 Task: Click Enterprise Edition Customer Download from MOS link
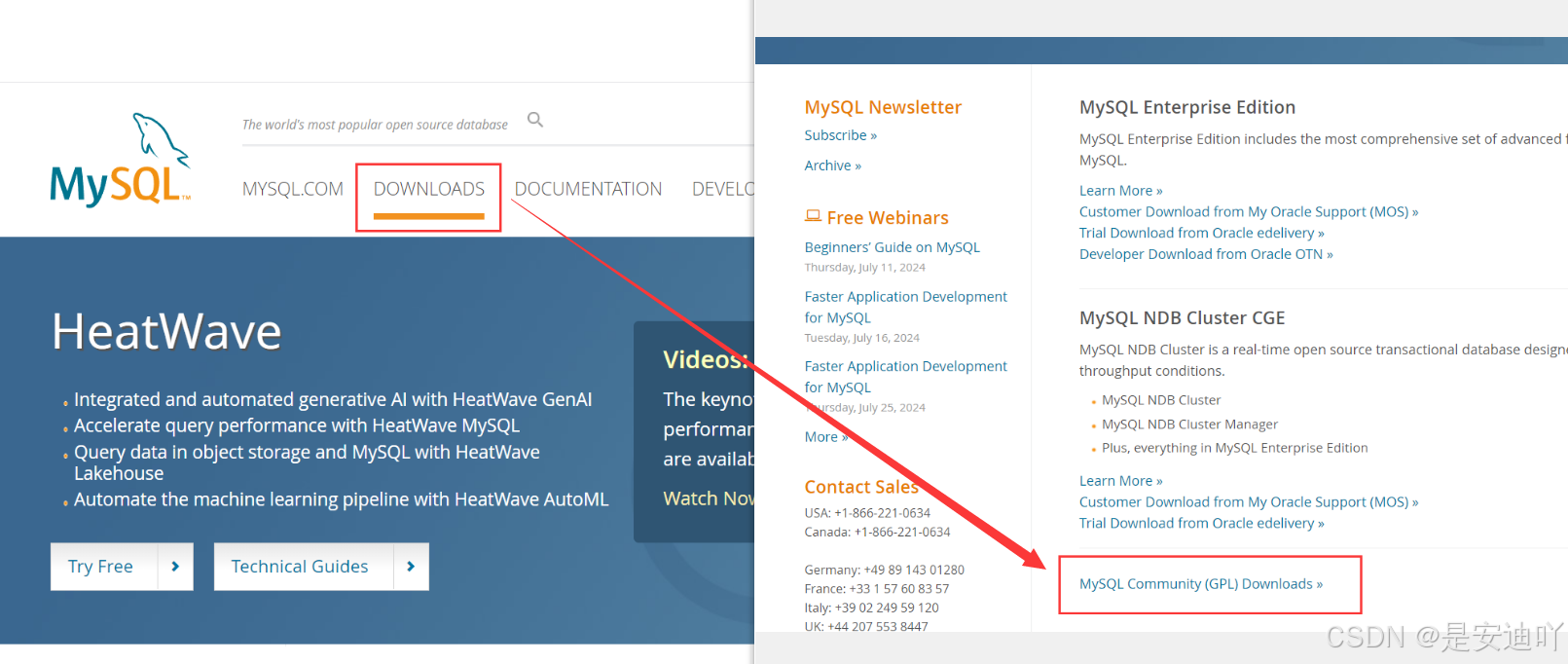pyautogui.click(x=1249, y=212)
